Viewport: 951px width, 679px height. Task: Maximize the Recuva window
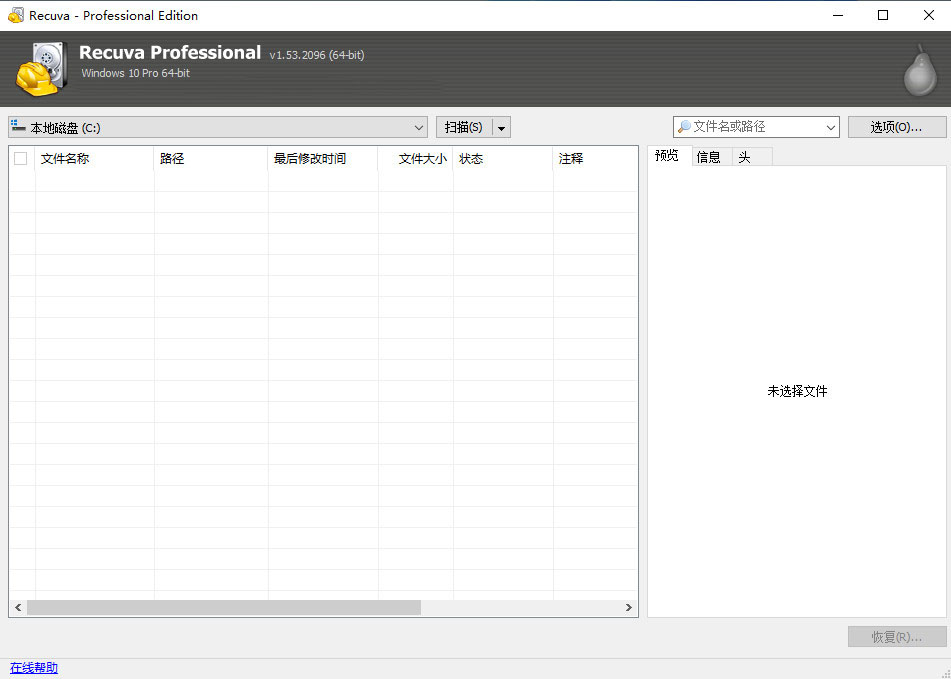(x=883, y=15)
